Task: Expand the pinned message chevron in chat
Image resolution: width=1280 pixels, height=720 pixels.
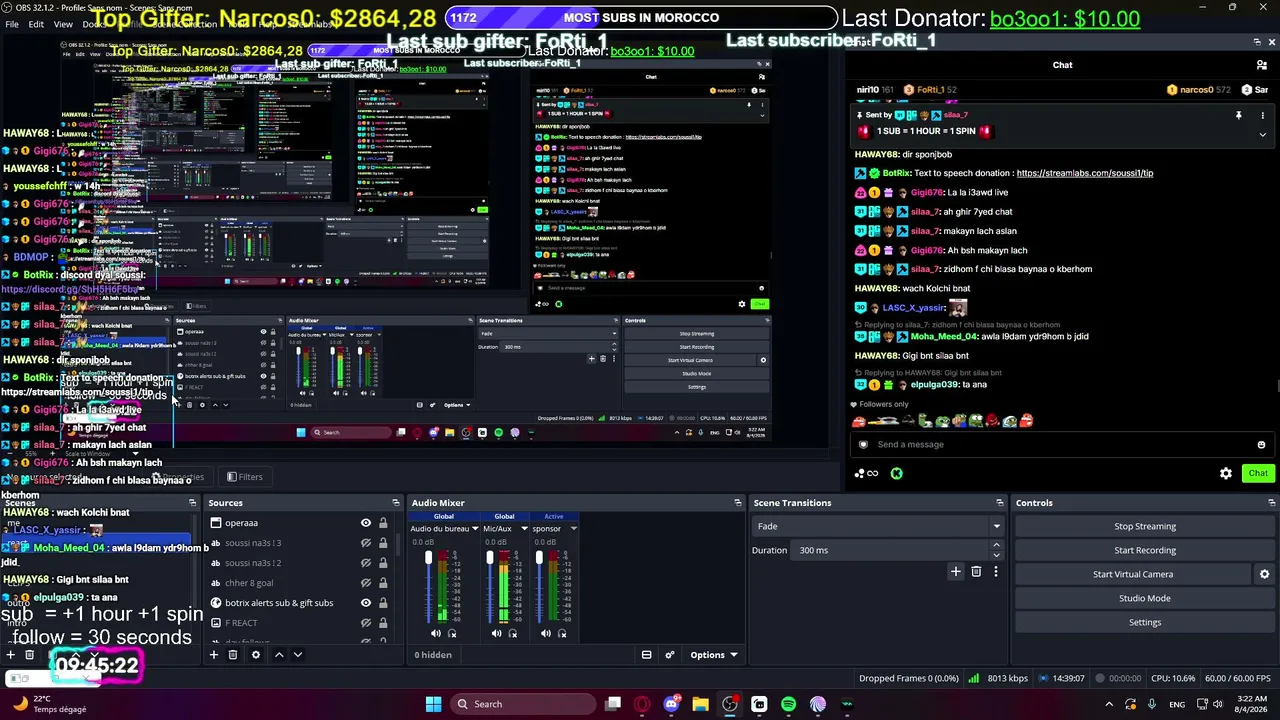Action: tap(1262, 134)
